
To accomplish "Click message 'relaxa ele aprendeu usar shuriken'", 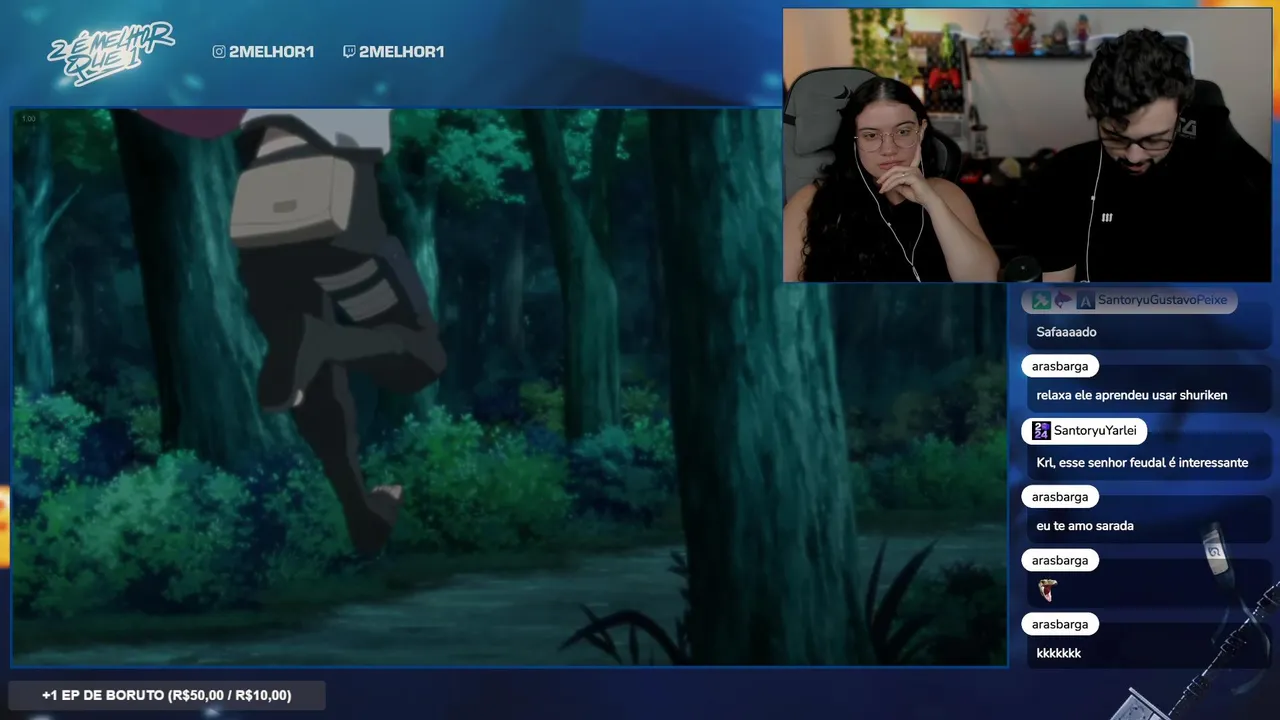I will point(1132,395).
